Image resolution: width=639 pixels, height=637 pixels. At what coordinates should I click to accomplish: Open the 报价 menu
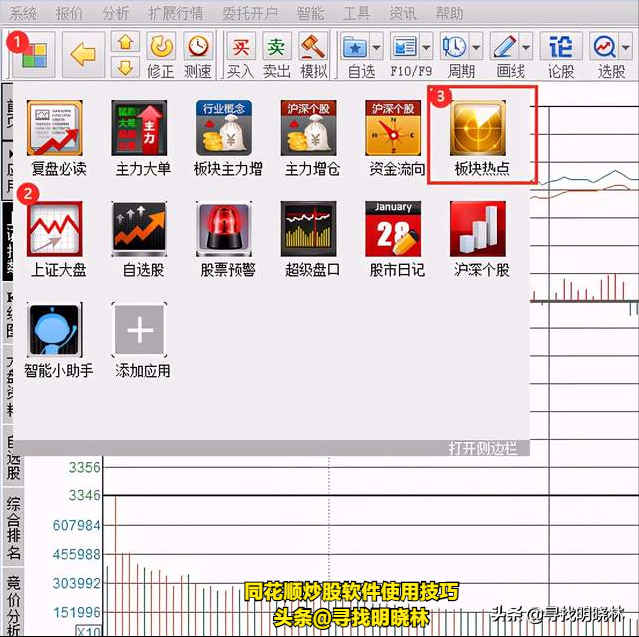(x=69, y=13)
